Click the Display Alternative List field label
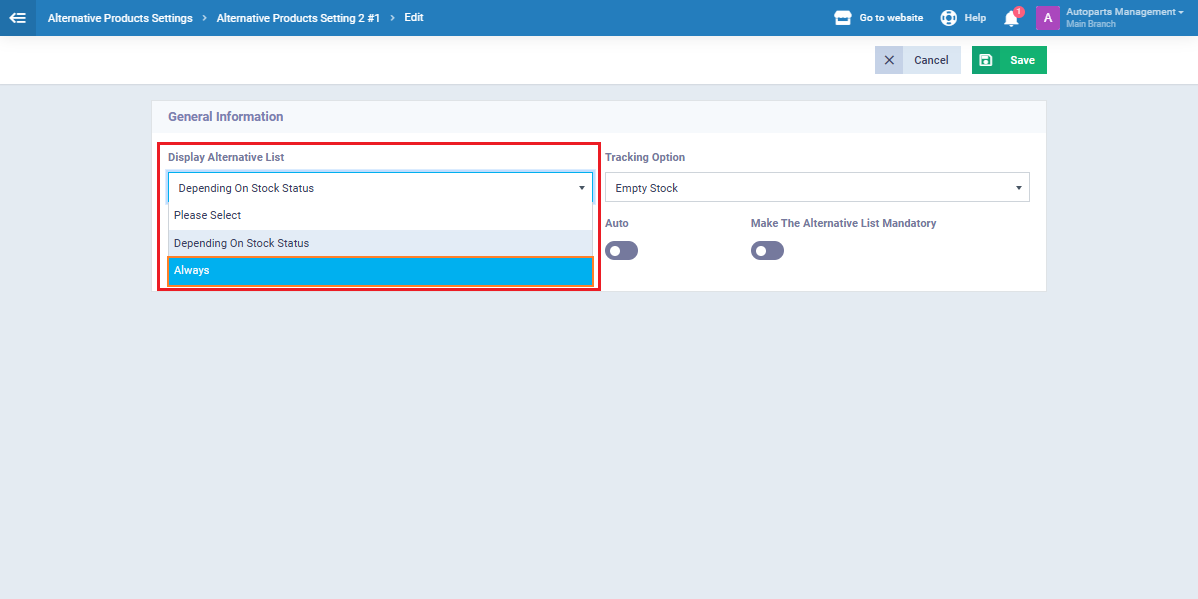 (x=226, y=157)
